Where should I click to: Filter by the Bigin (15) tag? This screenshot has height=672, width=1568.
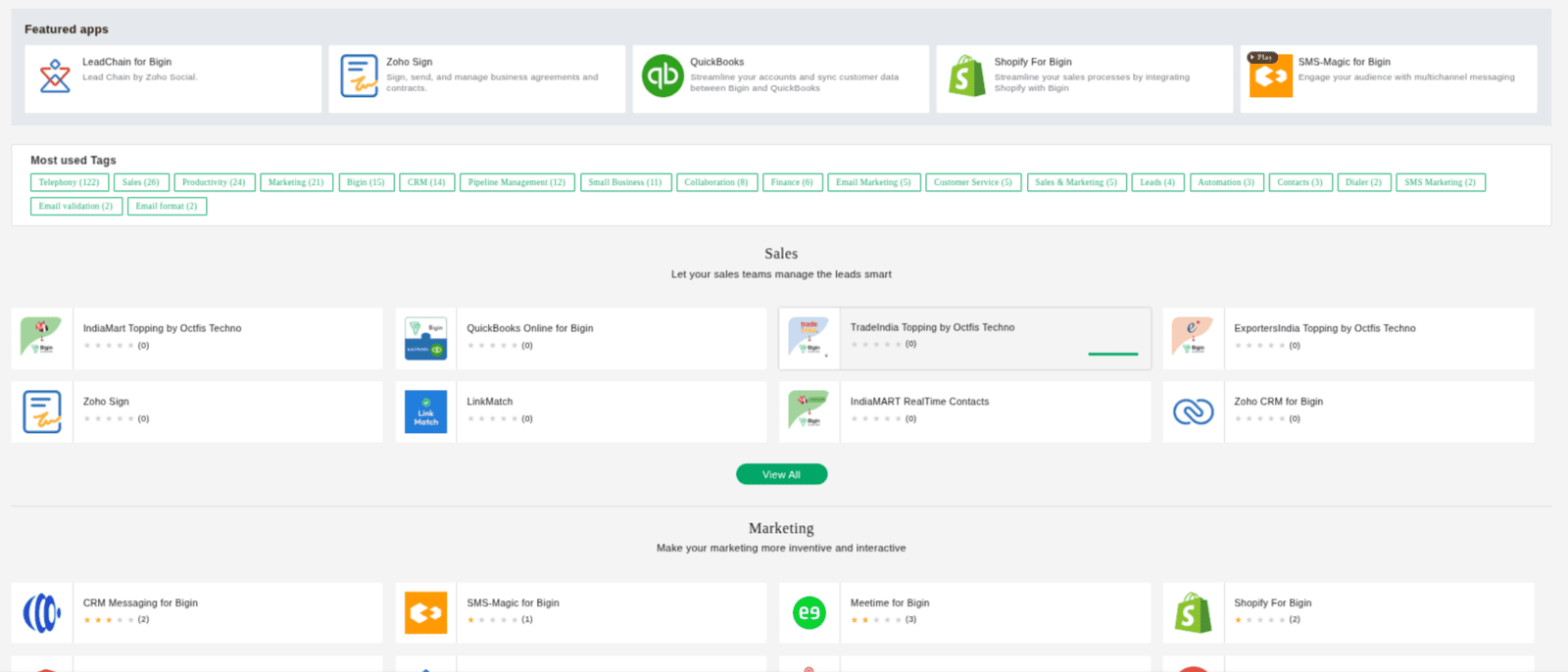[x=366, y=182]
